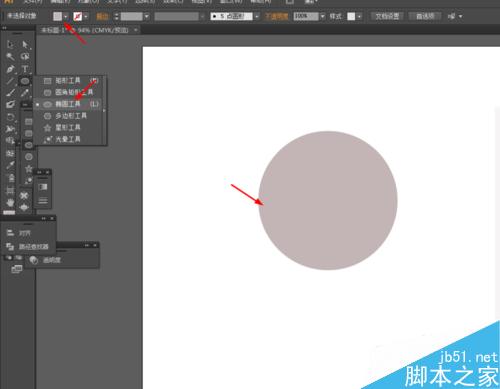Click the Ellipse tool button in toolbar
500x389 pixels.
coord(25,81)
